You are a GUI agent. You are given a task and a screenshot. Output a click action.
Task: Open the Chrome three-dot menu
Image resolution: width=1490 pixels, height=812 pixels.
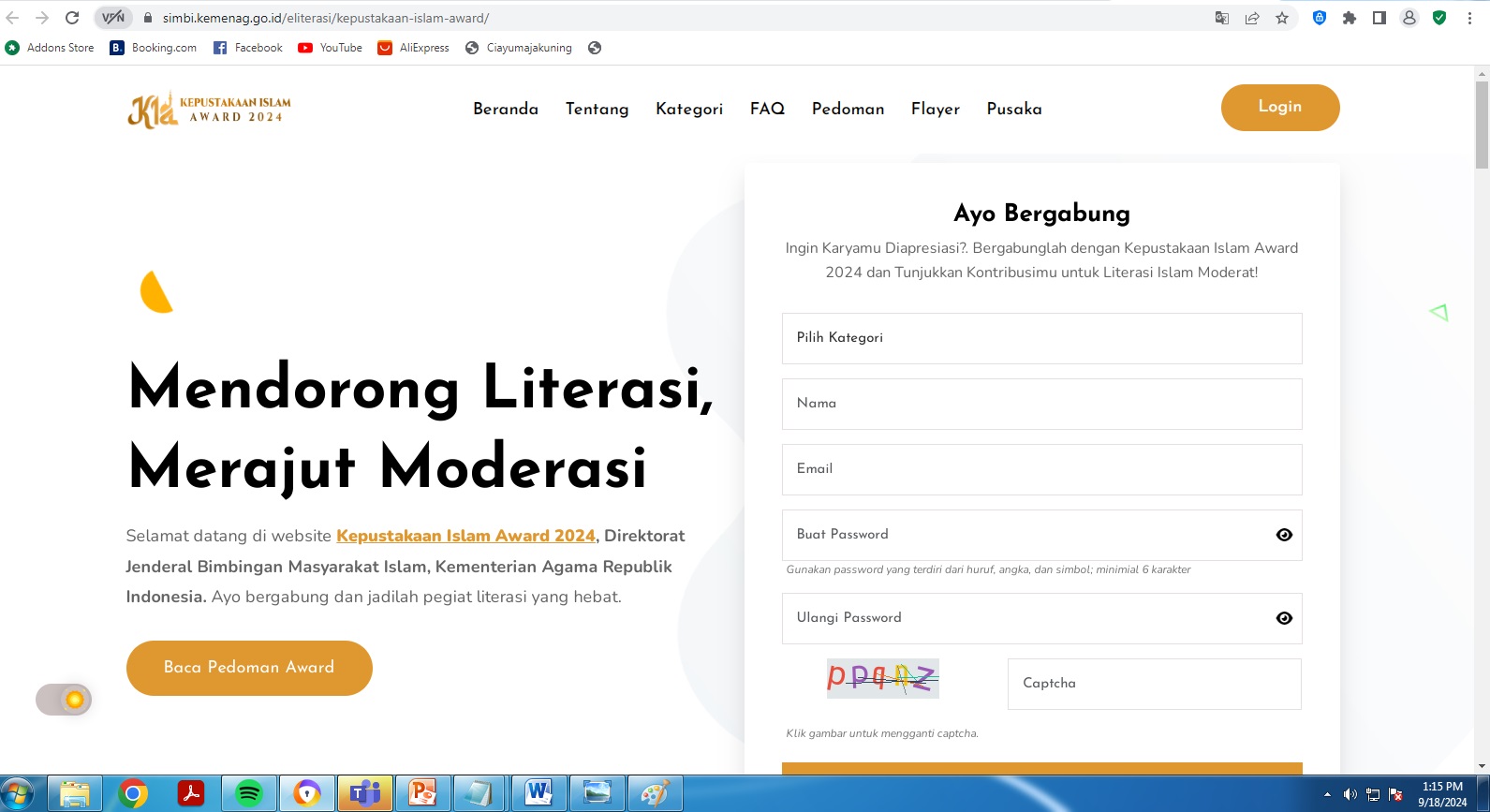tap(1469, 18)
